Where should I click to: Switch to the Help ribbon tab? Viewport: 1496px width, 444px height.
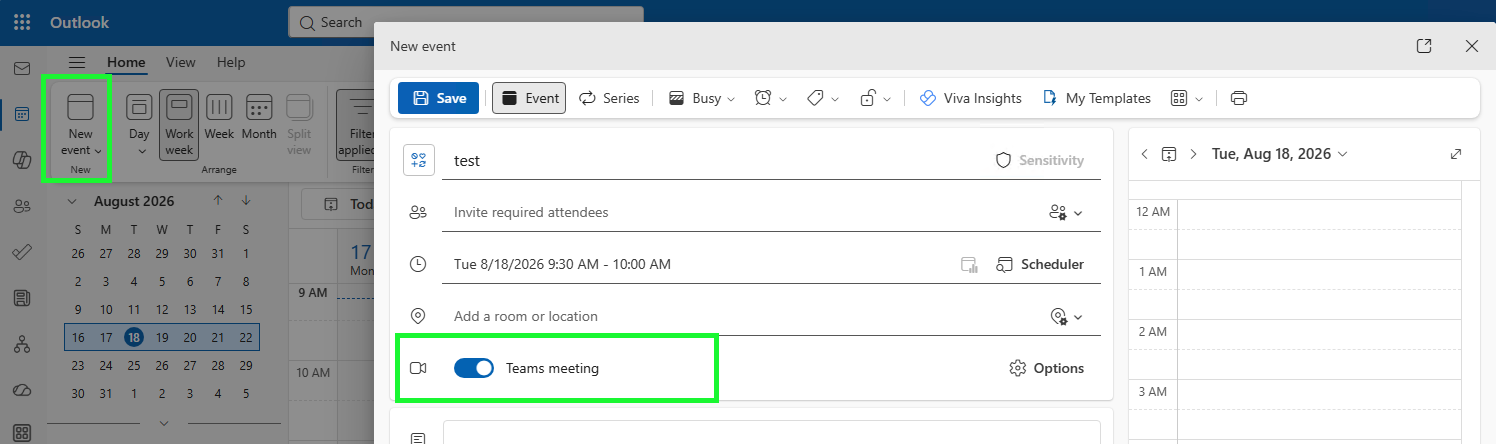pyautogui.click(x=231, y=62)
